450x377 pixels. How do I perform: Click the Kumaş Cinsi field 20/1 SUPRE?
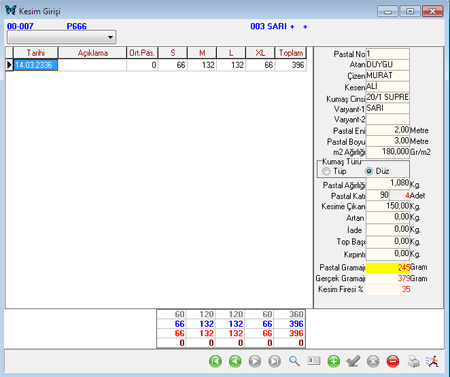point(387,97)
